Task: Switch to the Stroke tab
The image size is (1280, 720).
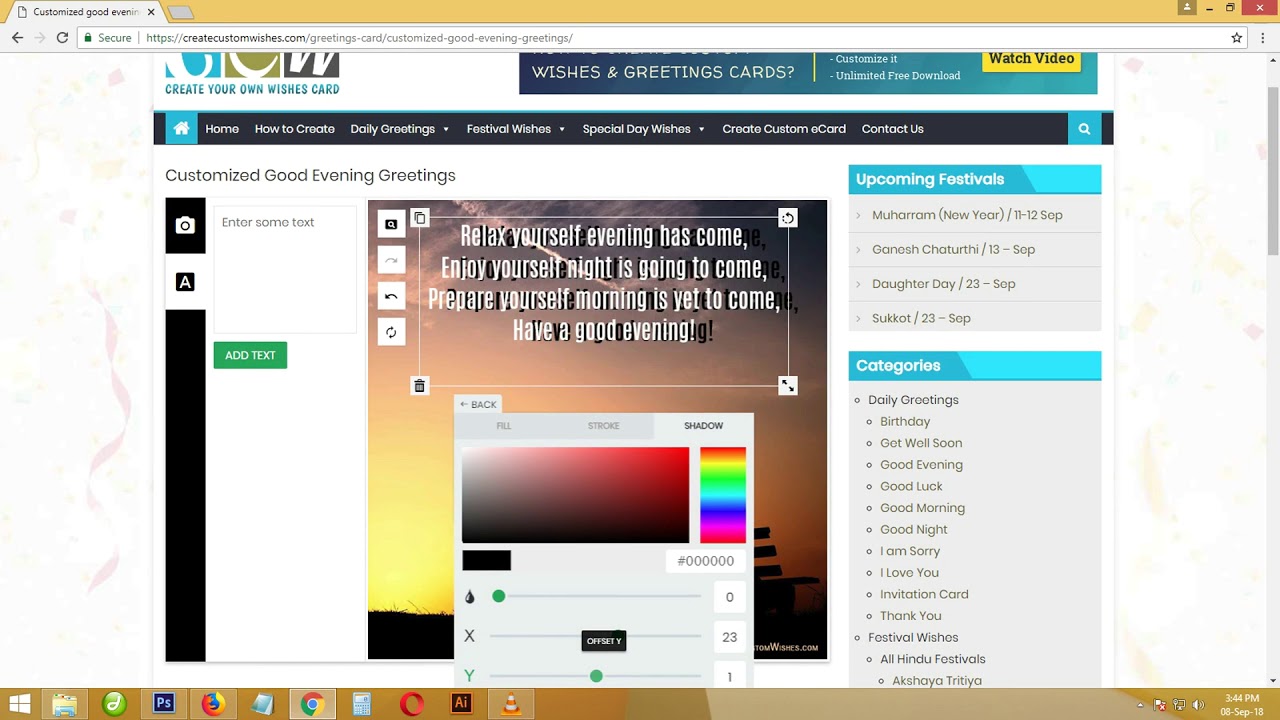Action: [604, 426]
